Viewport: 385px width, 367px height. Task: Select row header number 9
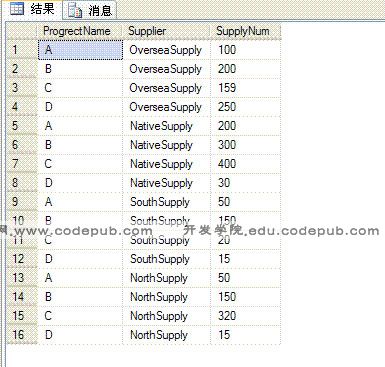(22, 202)
